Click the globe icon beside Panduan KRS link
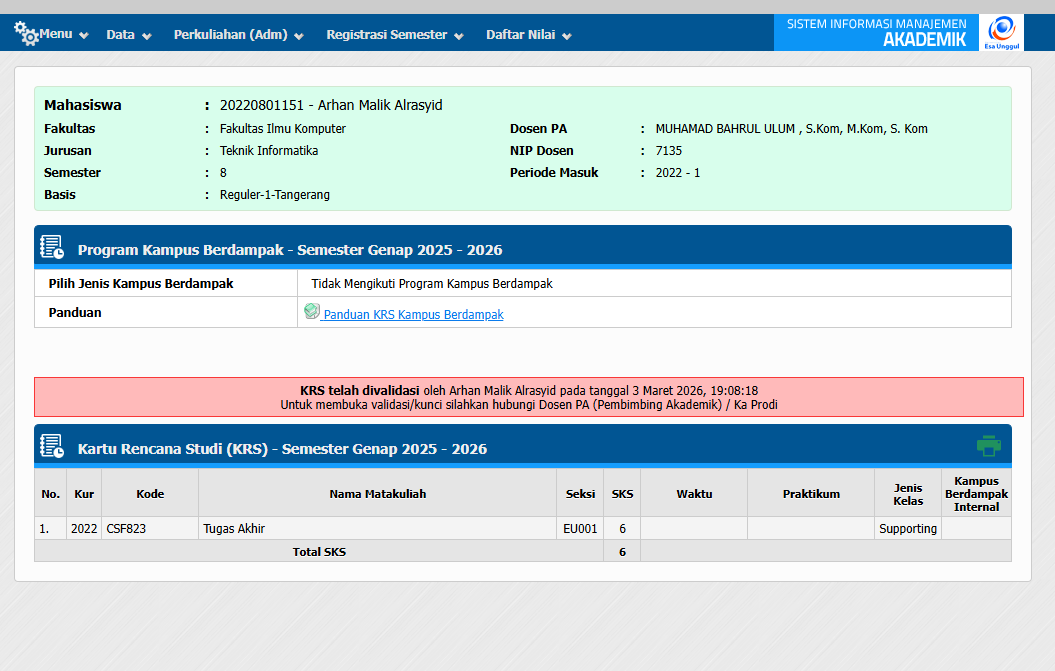 pos(311,312)
